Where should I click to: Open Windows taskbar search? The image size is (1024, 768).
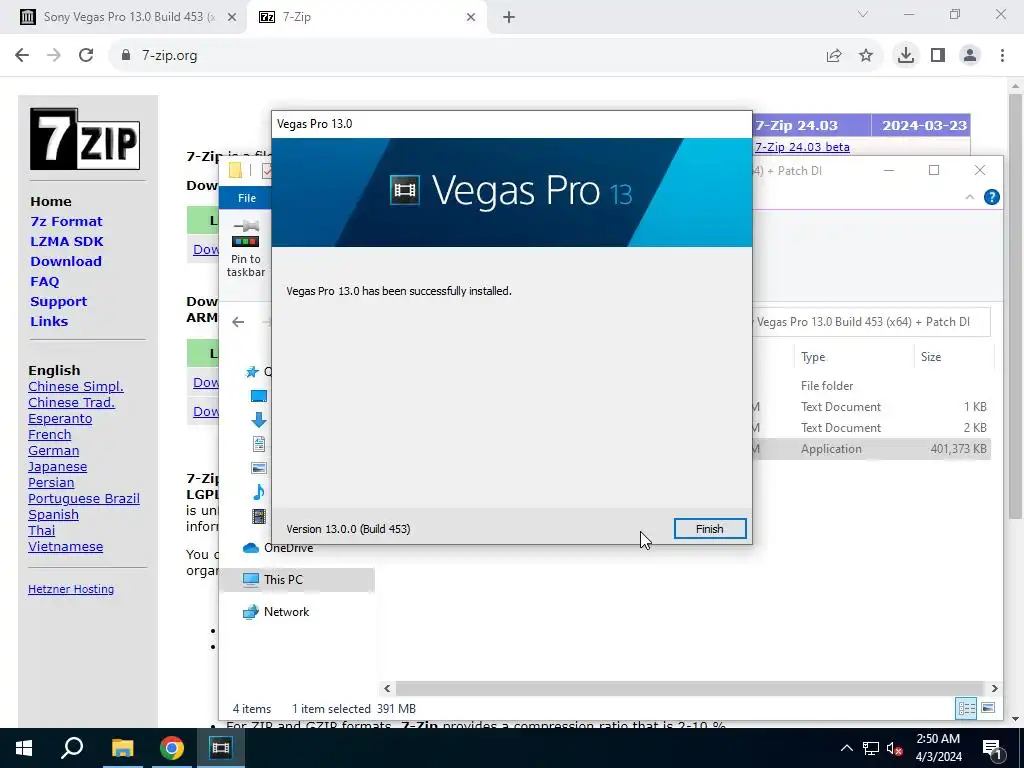(72, 748)
